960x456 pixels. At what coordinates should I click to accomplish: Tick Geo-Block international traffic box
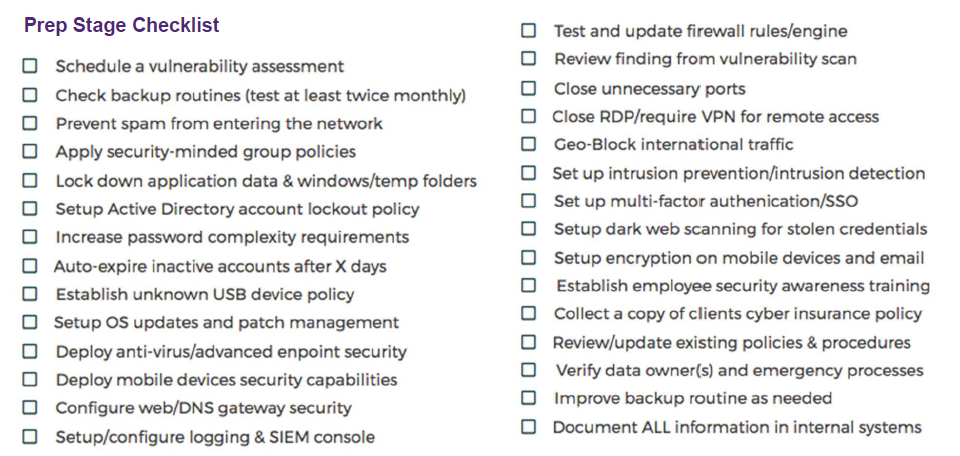click(528, 144)
